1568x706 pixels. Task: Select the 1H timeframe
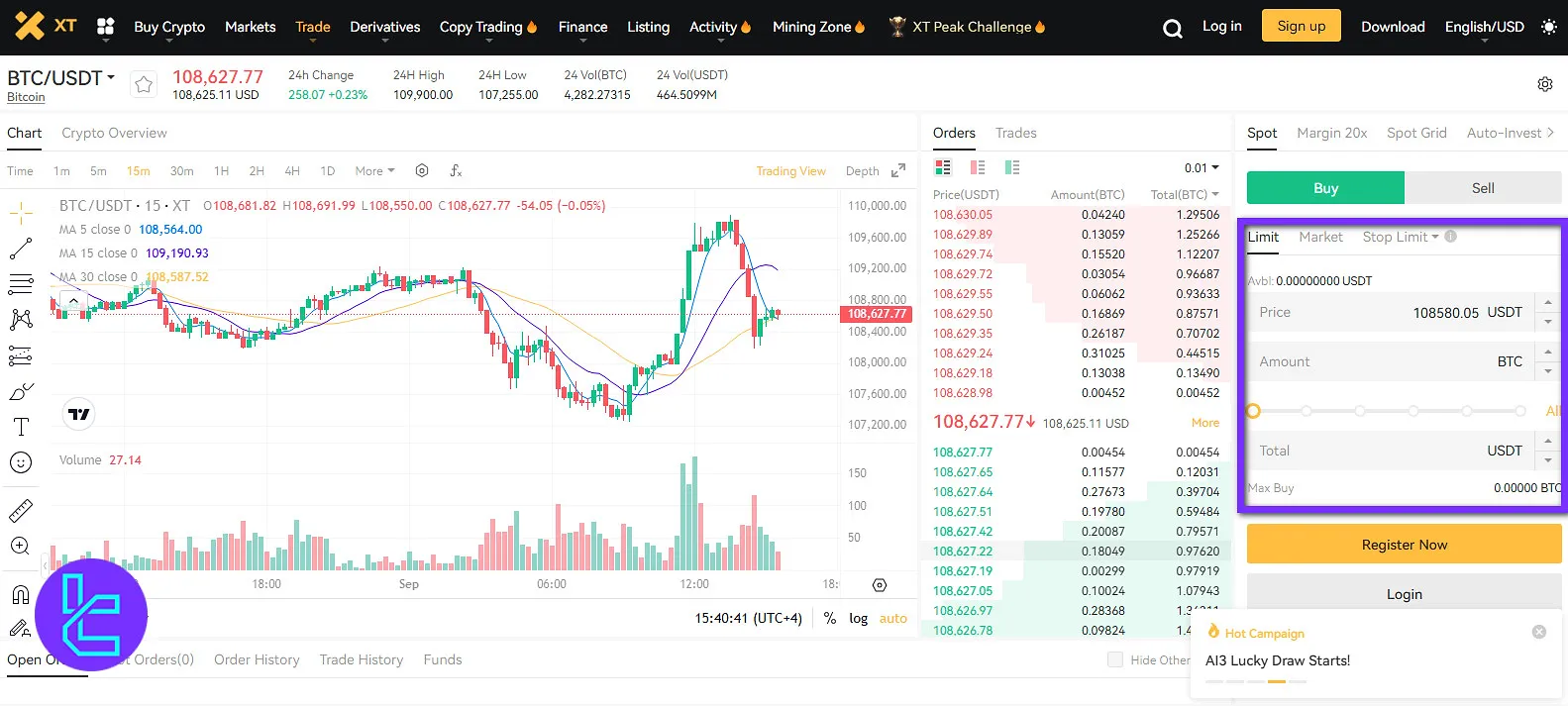click(x=221, y=171)
